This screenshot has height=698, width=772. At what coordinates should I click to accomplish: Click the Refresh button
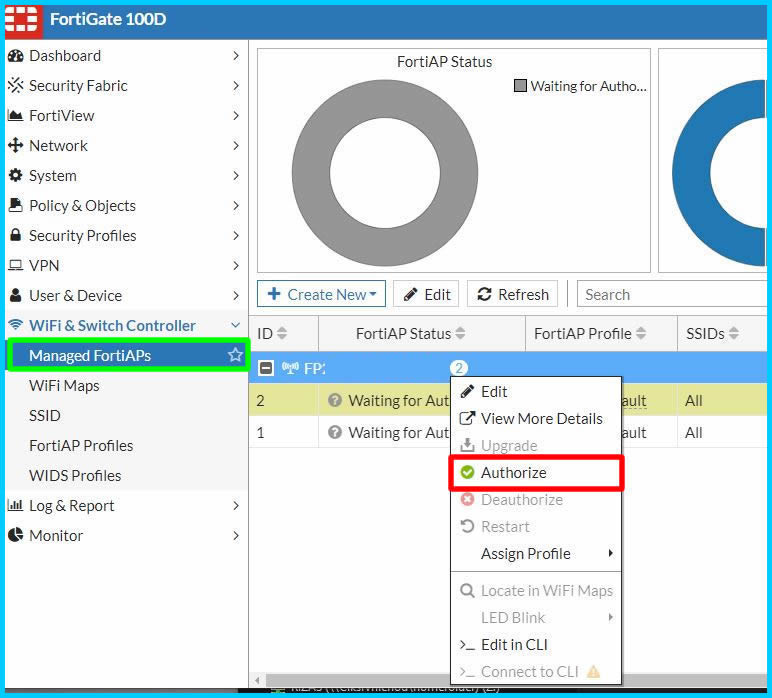[x=513, y=294]
